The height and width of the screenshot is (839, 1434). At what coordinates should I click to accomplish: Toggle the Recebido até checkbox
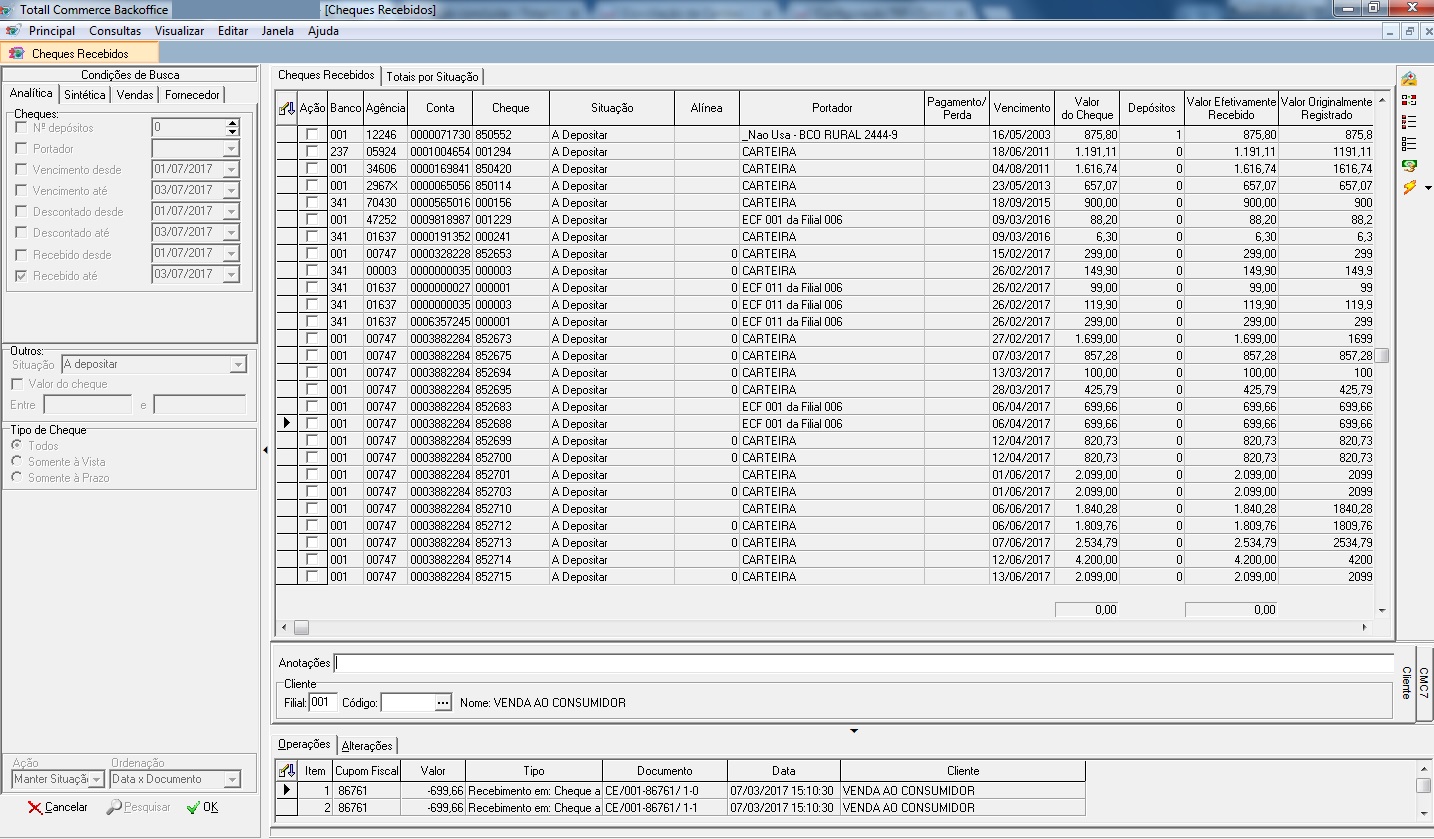(22, 276)
